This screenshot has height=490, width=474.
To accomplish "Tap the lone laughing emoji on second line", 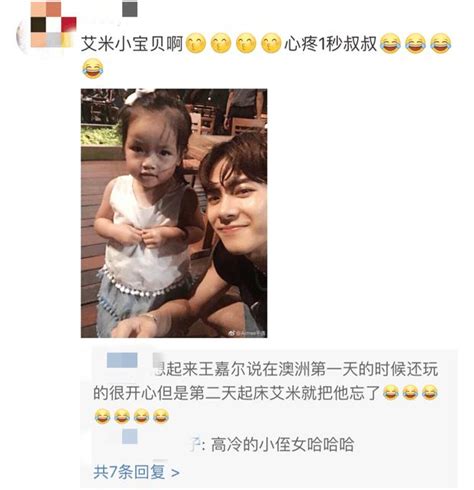I will [x=93, y=68].
